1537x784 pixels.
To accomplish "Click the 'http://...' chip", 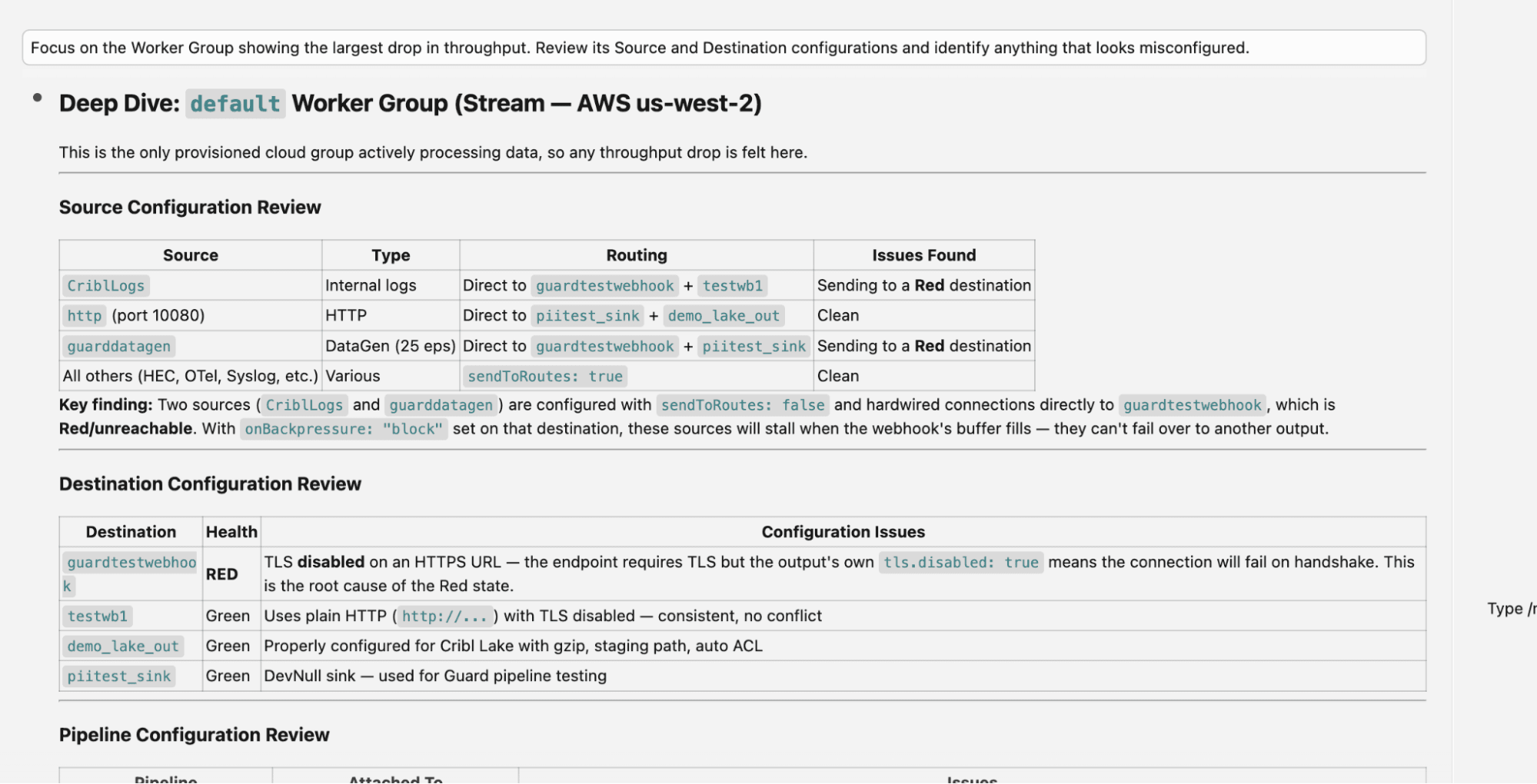I will pyautogui.click(x=444, y=616).
